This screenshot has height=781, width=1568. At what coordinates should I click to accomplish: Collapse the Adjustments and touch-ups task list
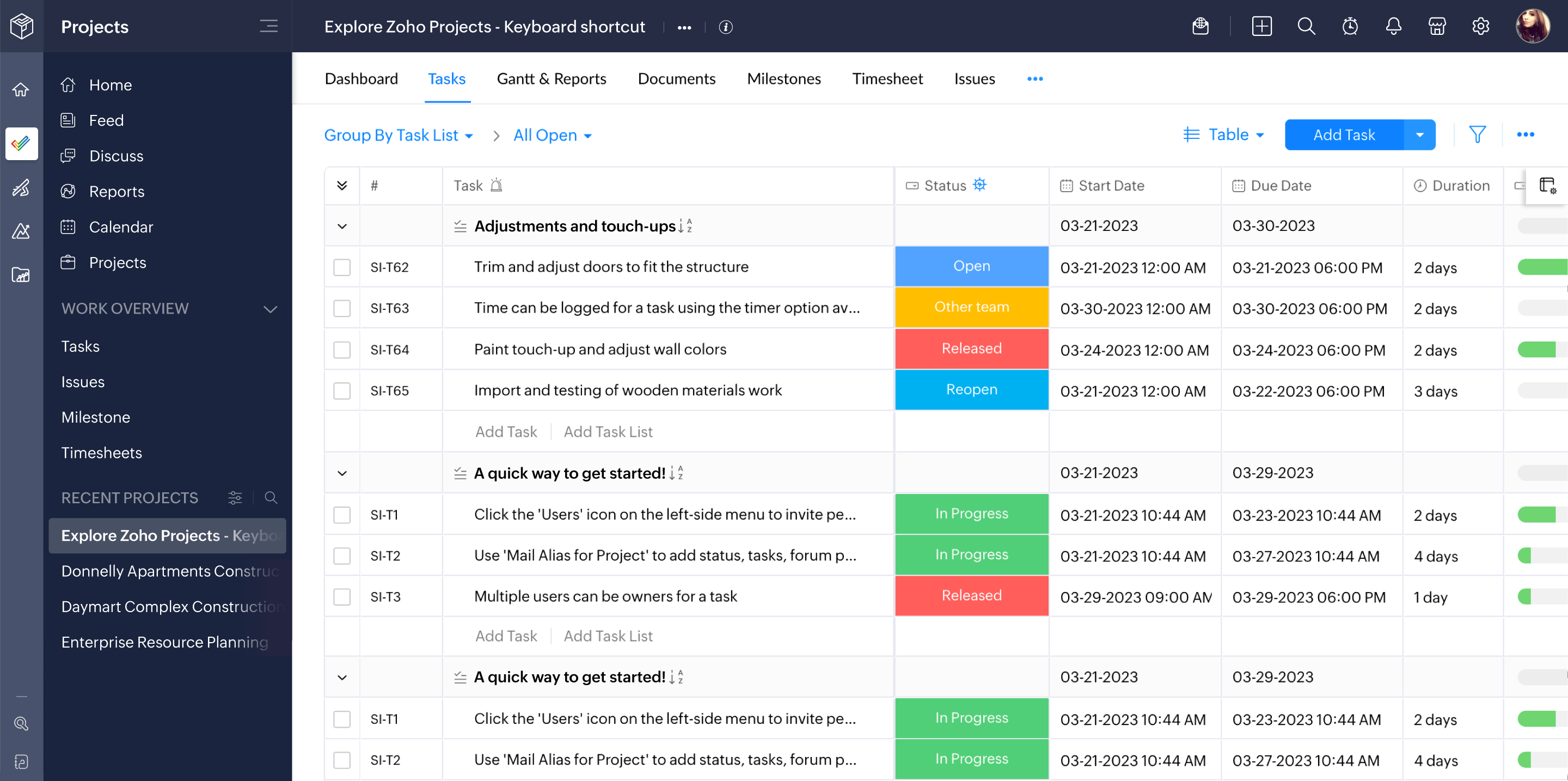coord(342,227)
